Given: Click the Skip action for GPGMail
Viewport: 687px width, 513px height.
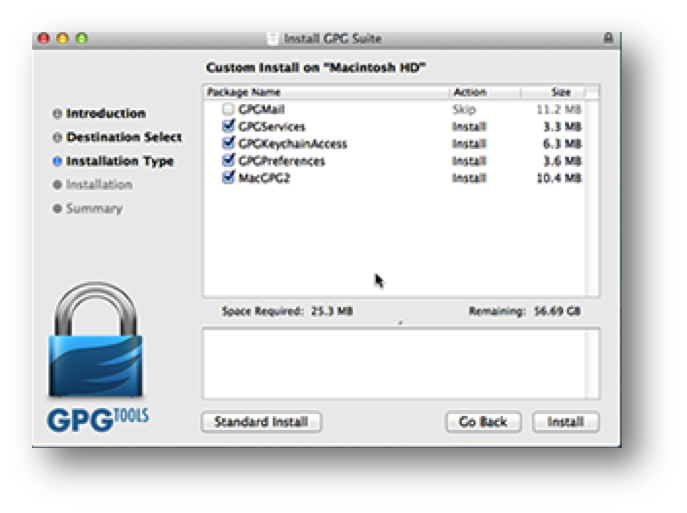Looking at the screenshot, I should pyautogui.click(x=464, y=109).
